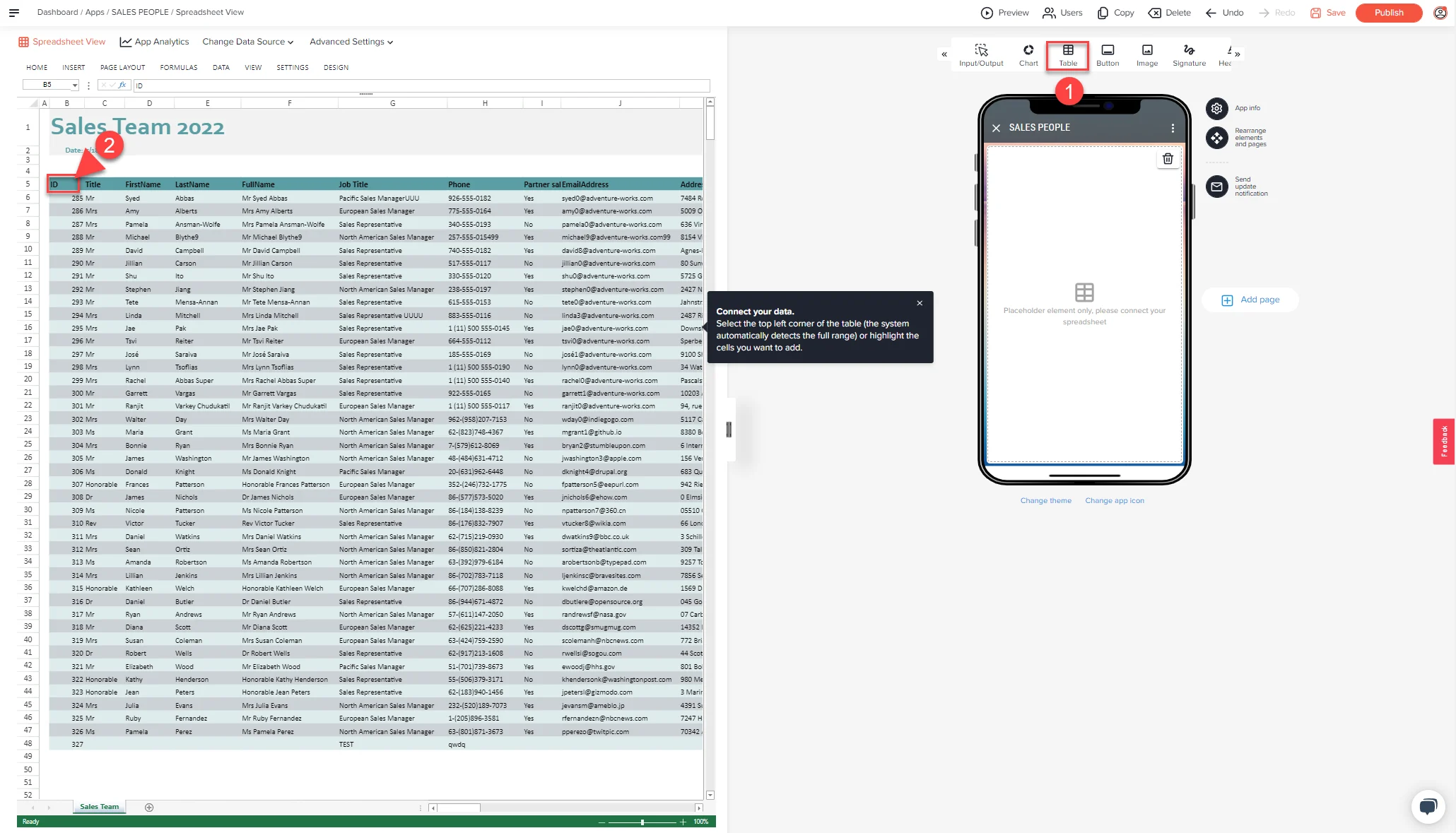The image size is (1456, 833).
Task: Click the Save button
Action: (1328, 13)
